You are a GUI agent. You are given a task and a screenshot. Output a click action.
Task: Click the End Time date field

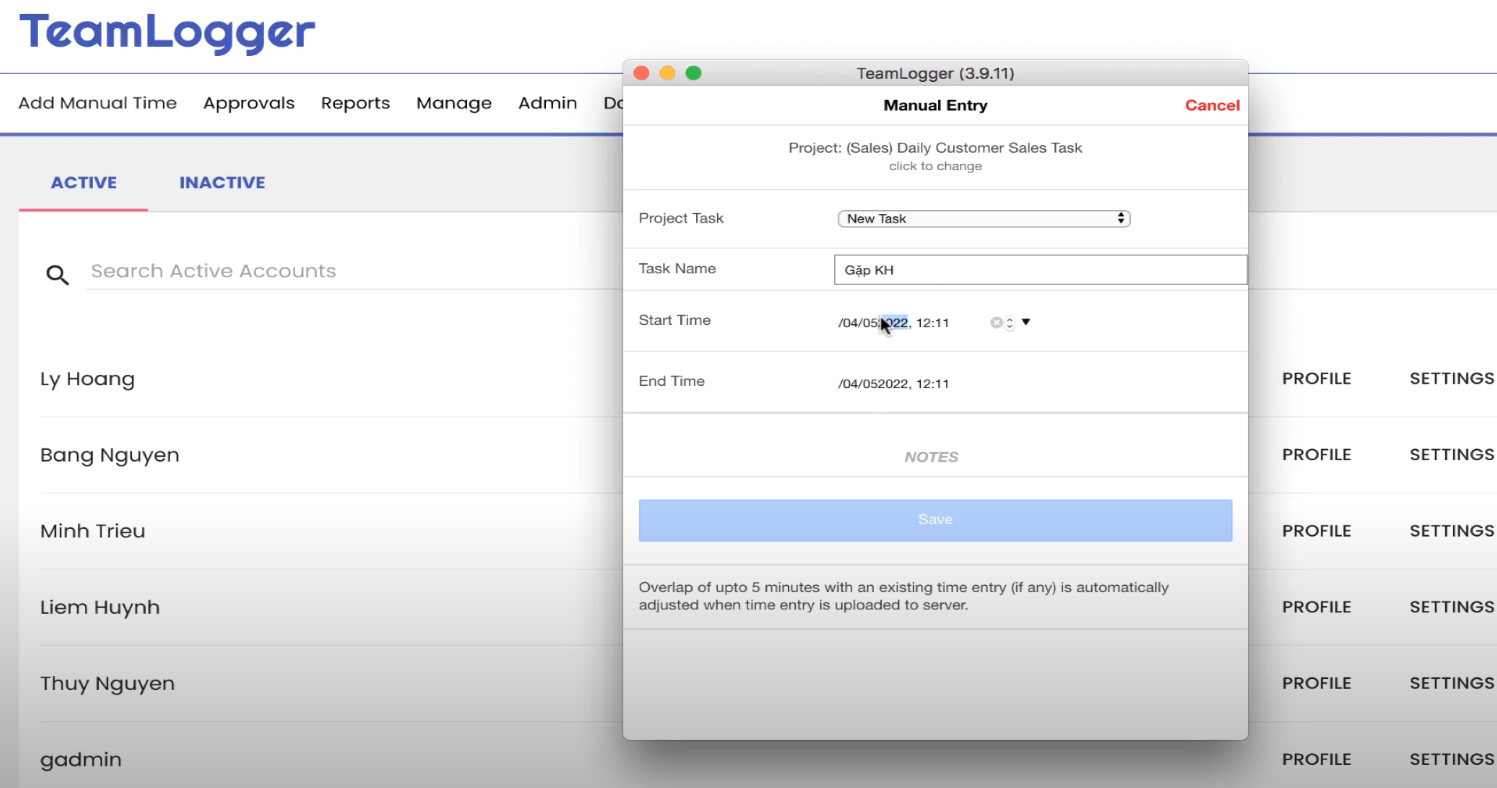894,383
